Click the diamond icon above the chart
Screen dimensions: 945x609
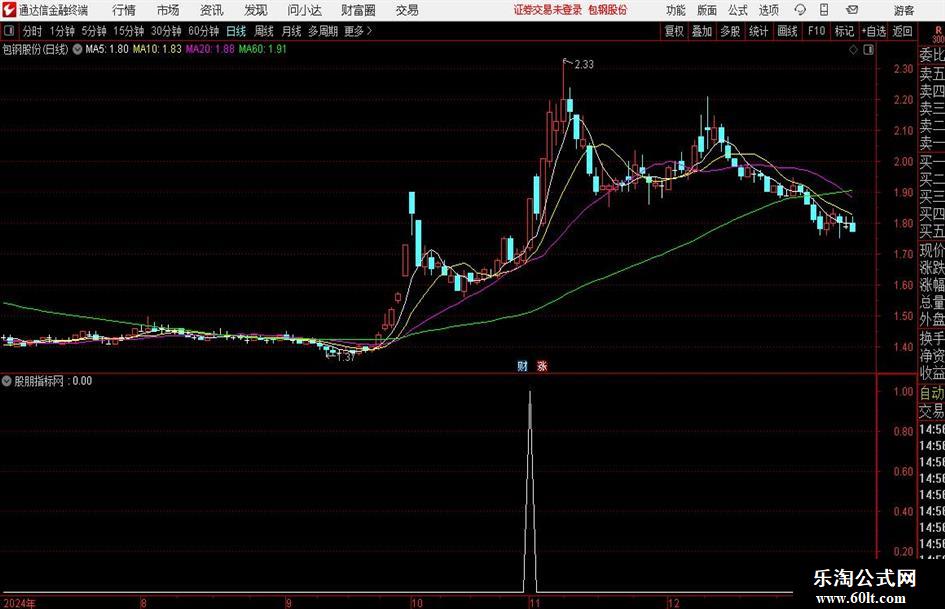[x=853, y=50]
